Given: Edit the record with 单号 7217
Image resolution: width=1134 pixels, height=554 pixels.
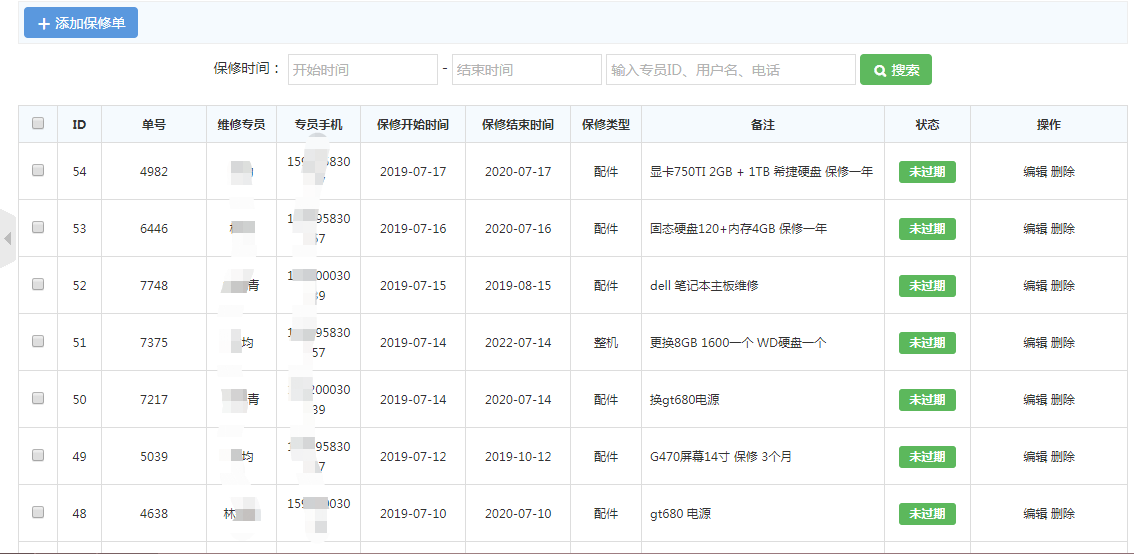Looking at the screenshot, I should [1035, 399].
